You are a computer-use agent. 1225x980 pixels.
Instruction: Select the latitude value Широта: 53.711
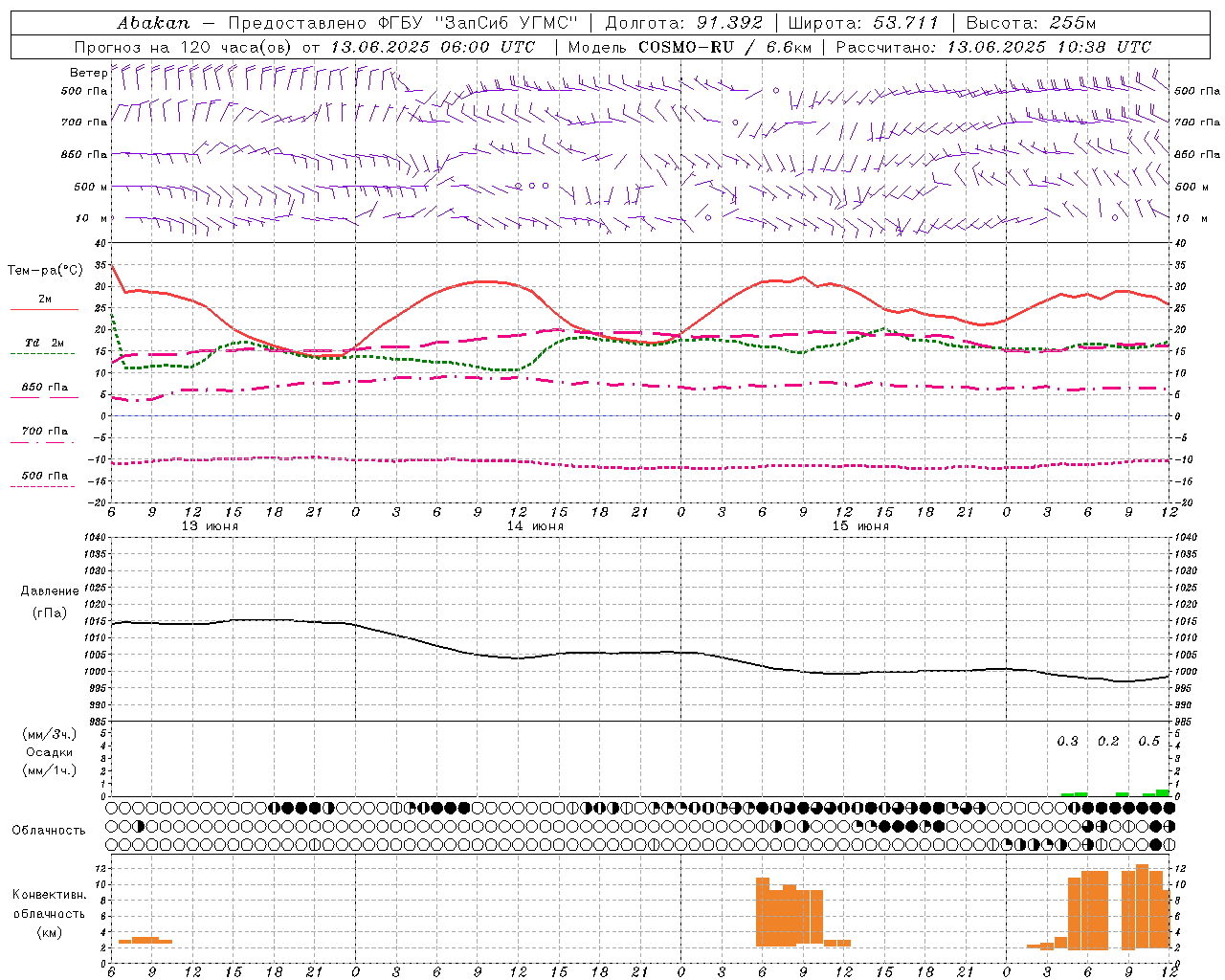[863, 23]
